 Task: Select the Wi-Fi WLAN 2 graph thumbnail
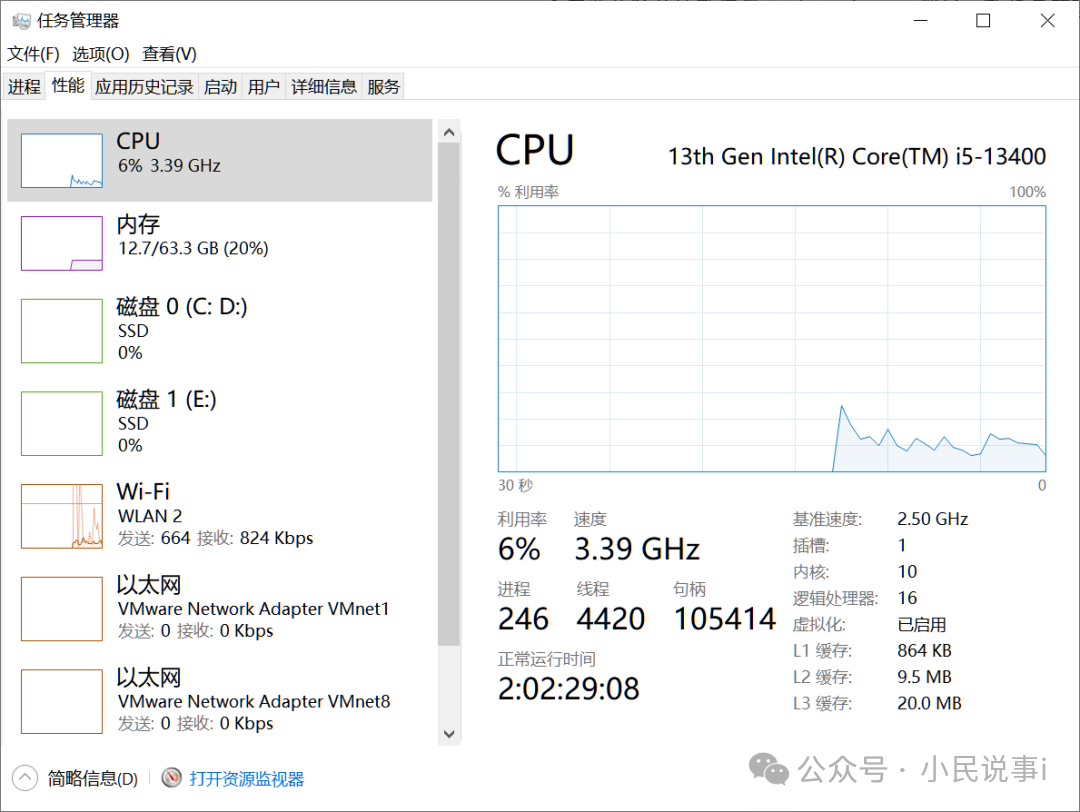coord(62,516)
